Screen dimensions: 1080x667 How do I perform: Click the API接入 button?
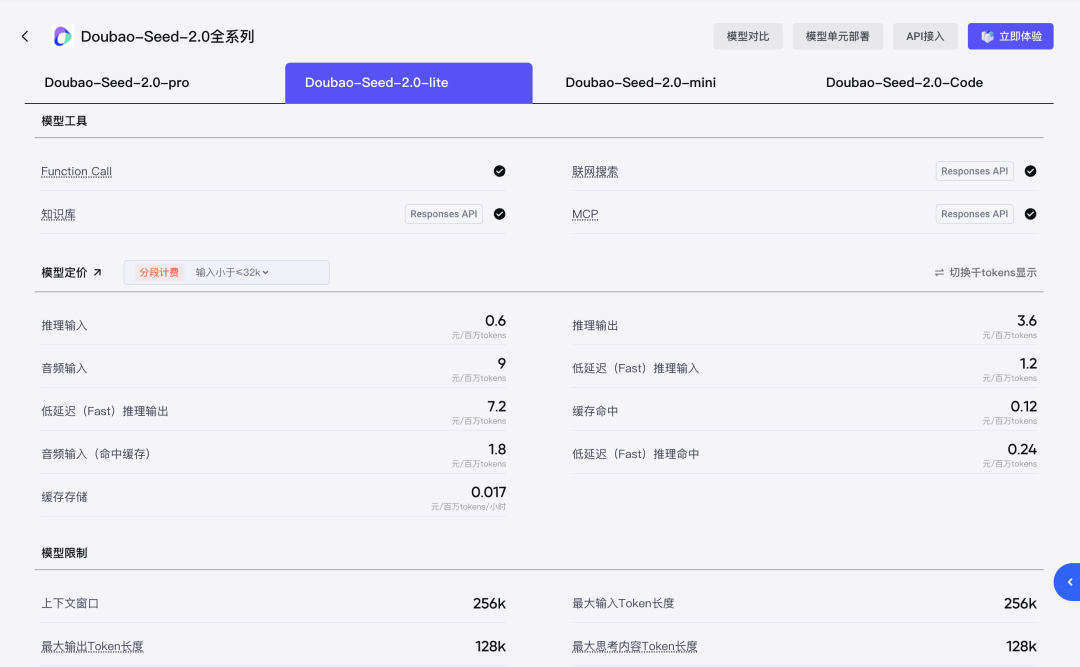(x=925, y=37)
